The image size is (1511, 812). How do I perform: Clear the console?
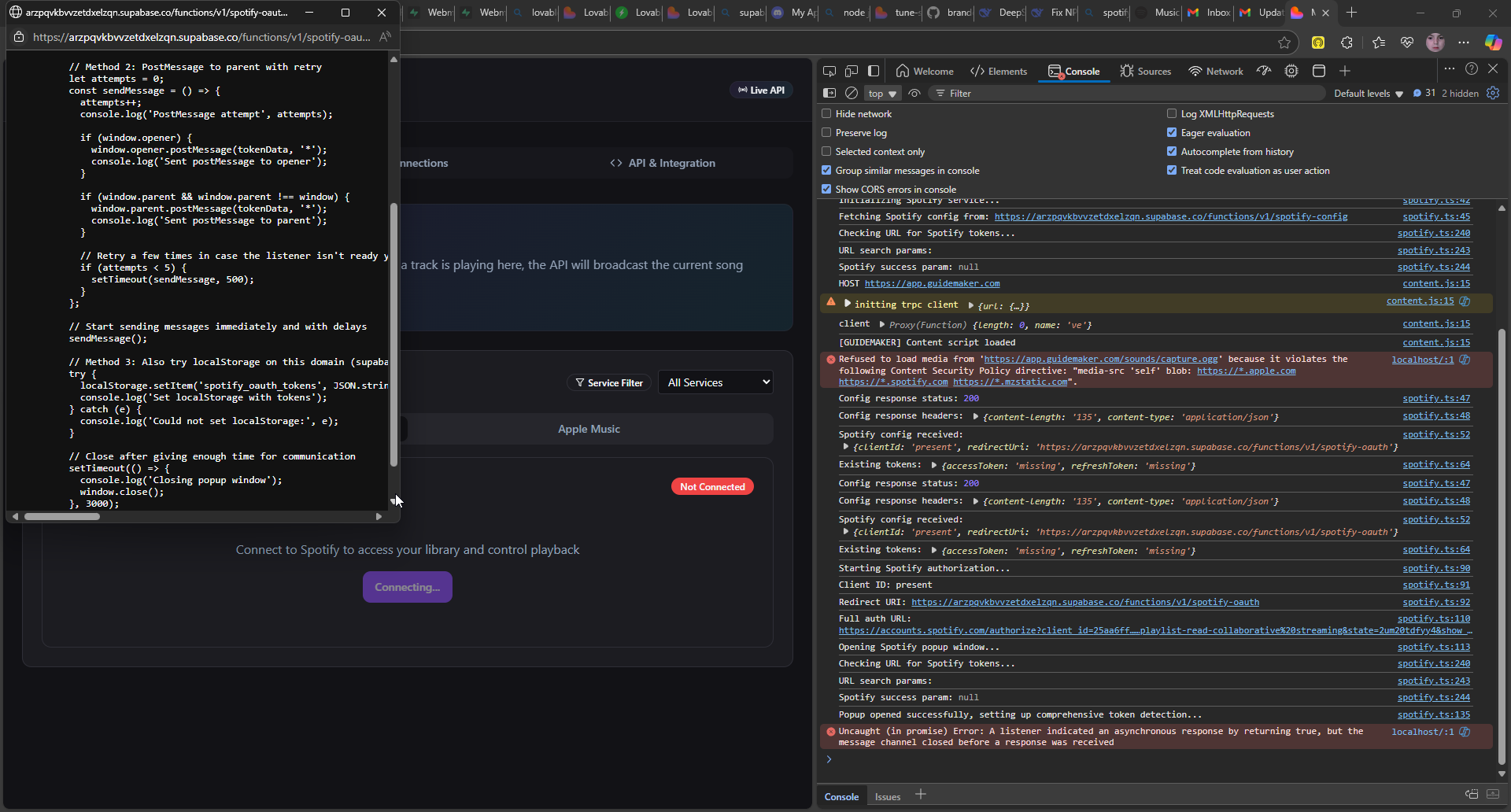[x=851, y=93]
